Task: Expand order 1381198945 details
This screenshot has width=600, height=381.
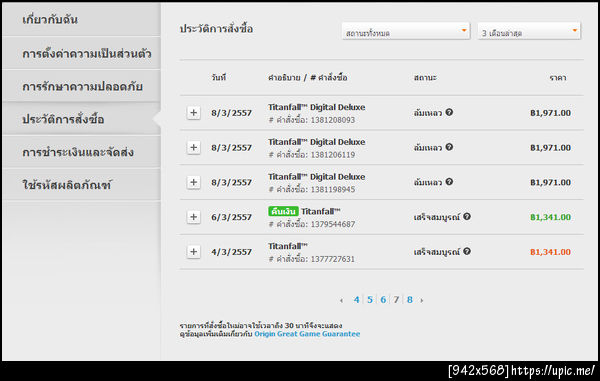Action: [x=194, y=182]
